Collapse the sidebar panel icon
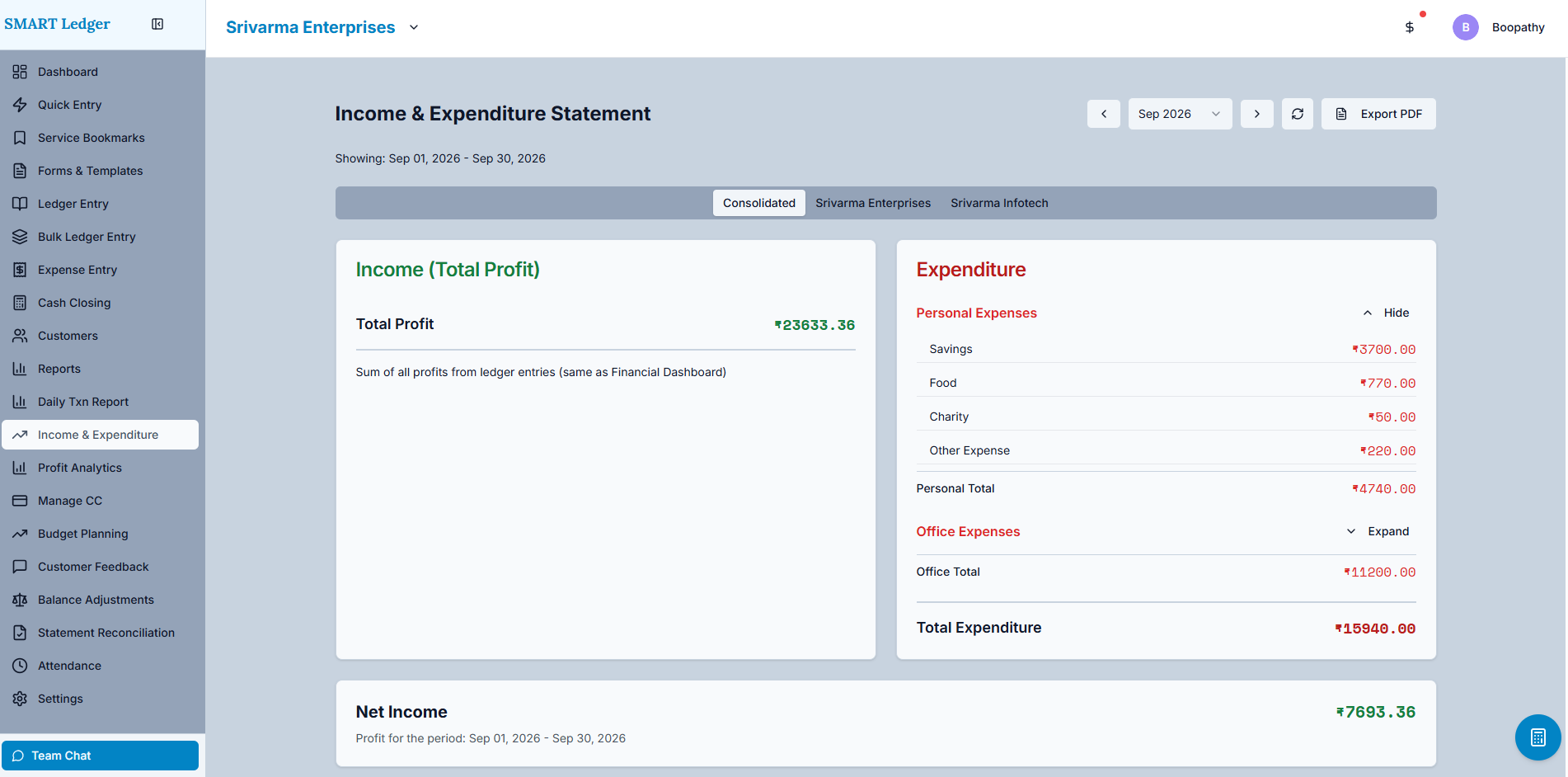Screen dimensions: 1568x777 (157, 24)
